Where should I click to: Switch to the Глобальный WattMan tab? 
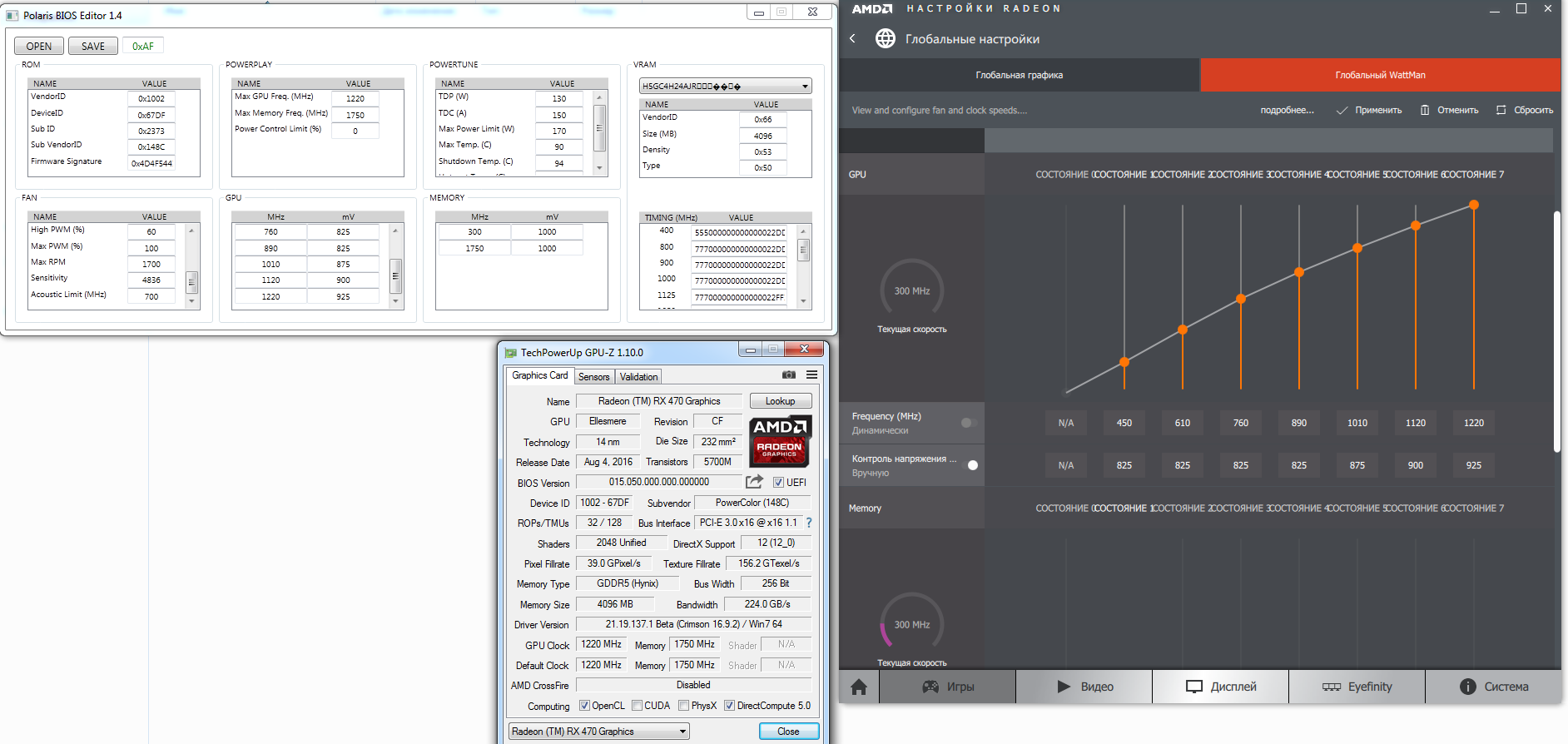[1381, 75]
